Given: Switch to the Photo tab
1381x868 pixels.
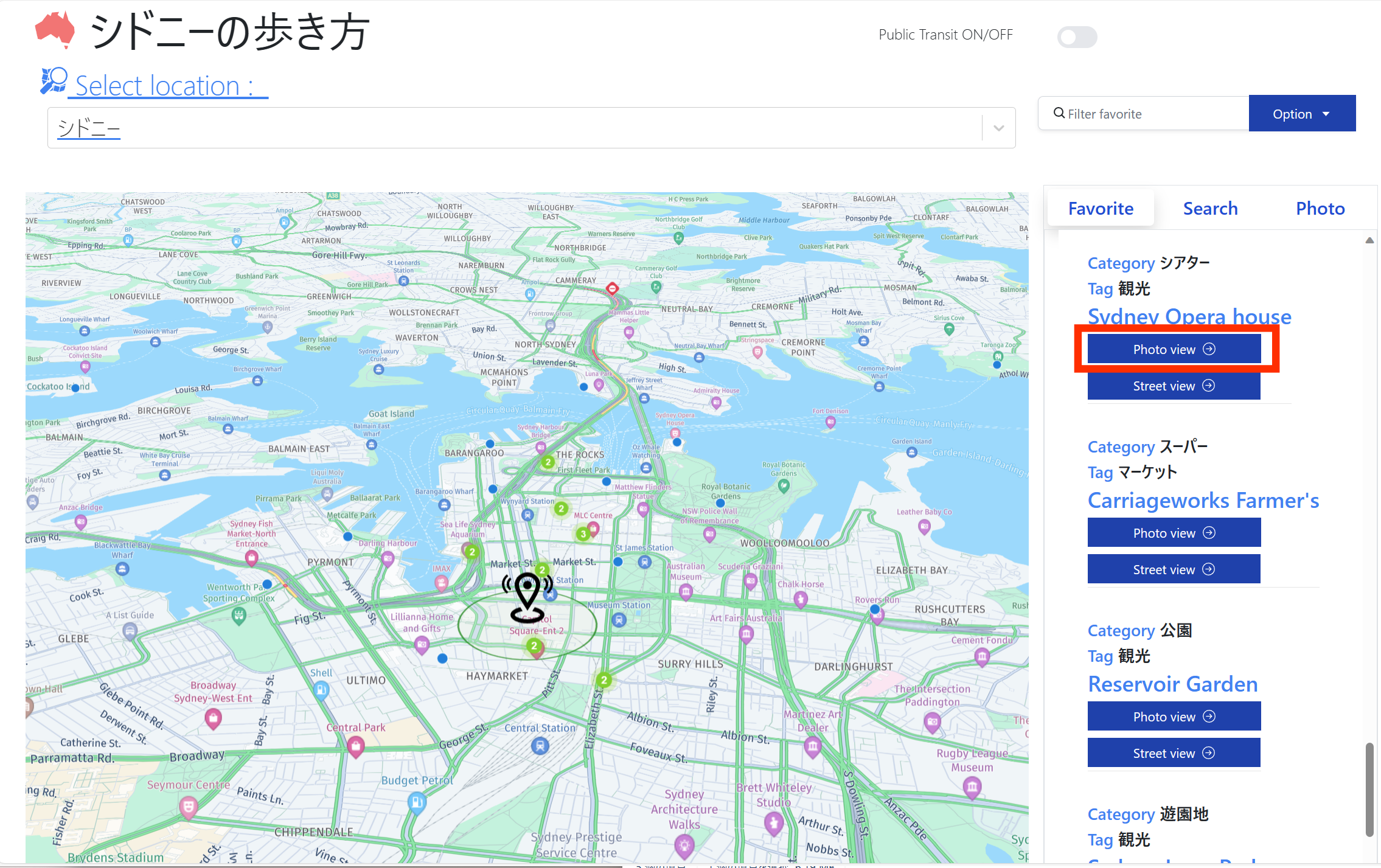Looking at the screenshot, I should click(x=1320, y=208).
